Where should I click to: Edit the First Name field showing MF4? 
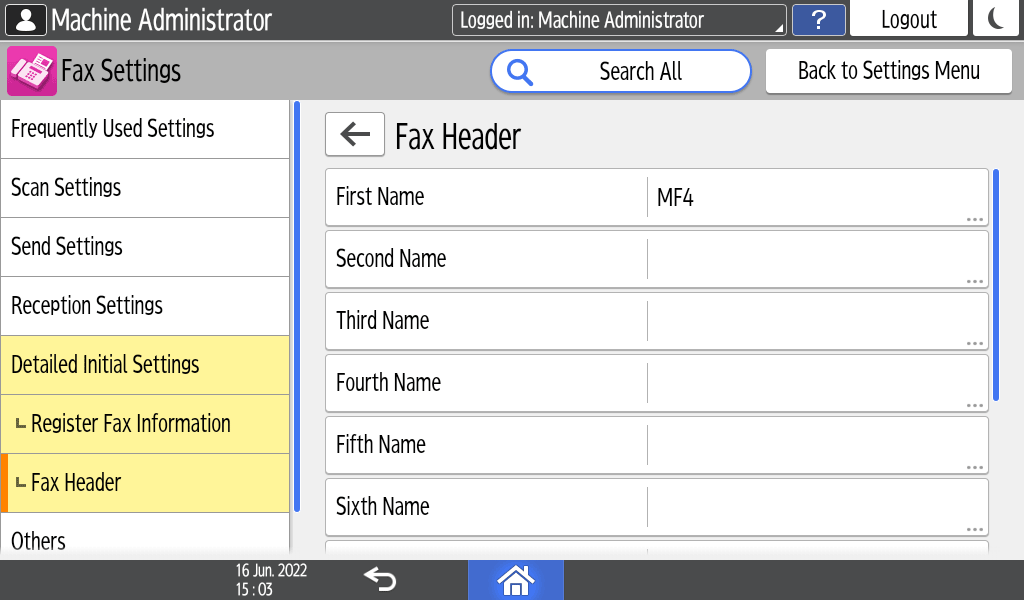[x=815, y=197]
